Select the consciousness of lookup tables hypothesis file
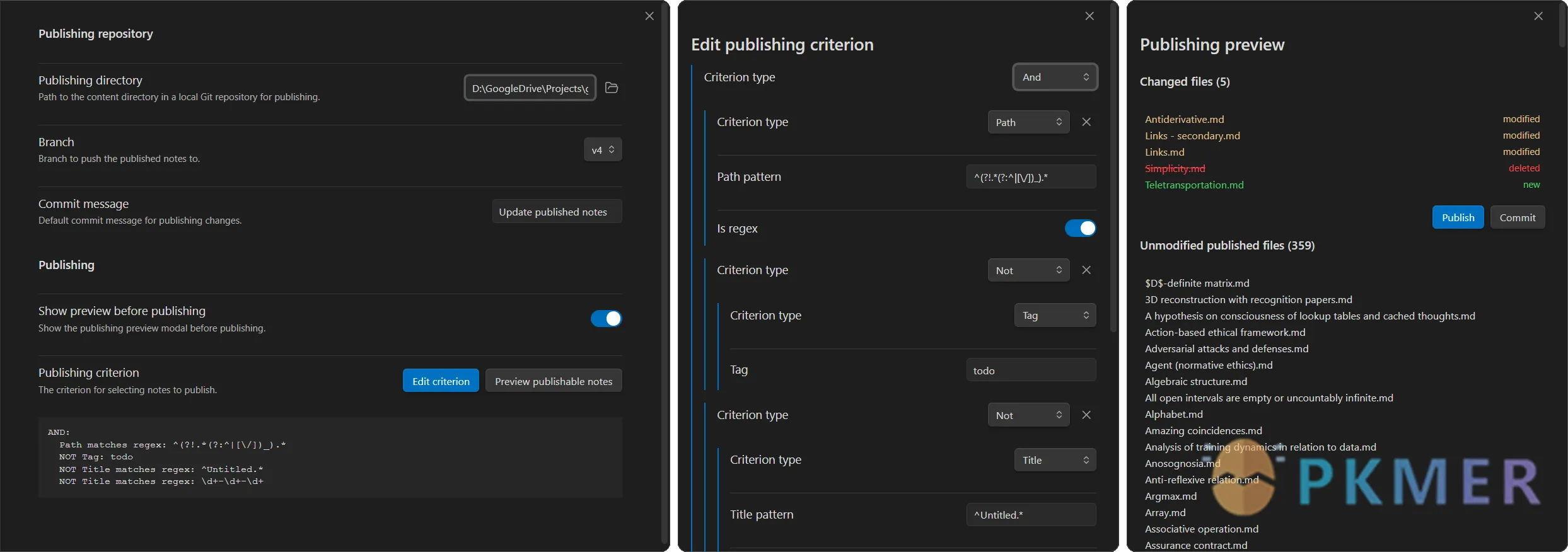This screenshot has width=1568, height=552. (1310, 316)
